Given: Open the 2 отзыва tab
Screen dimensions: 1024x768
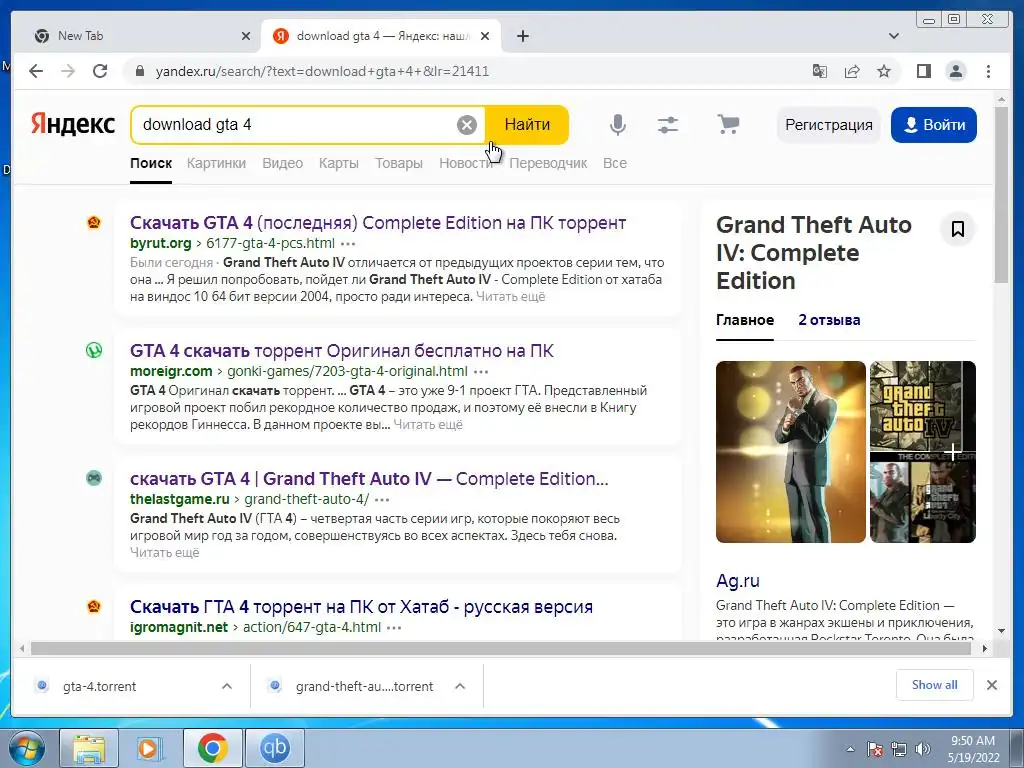Looking at the screenshot, I should tap(829, 320).
